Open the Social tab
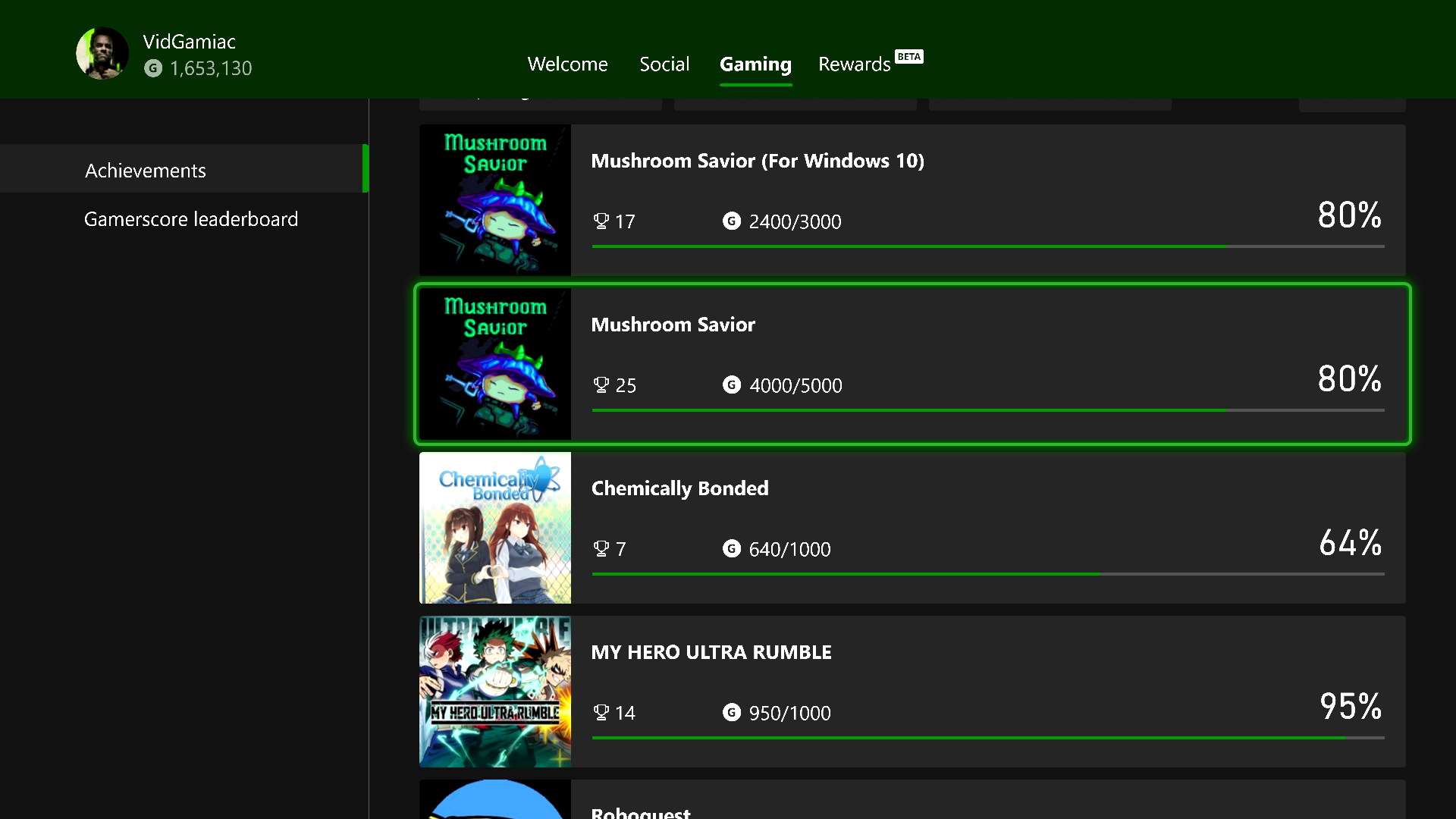 pyautogui.click(x=664, y=64)
